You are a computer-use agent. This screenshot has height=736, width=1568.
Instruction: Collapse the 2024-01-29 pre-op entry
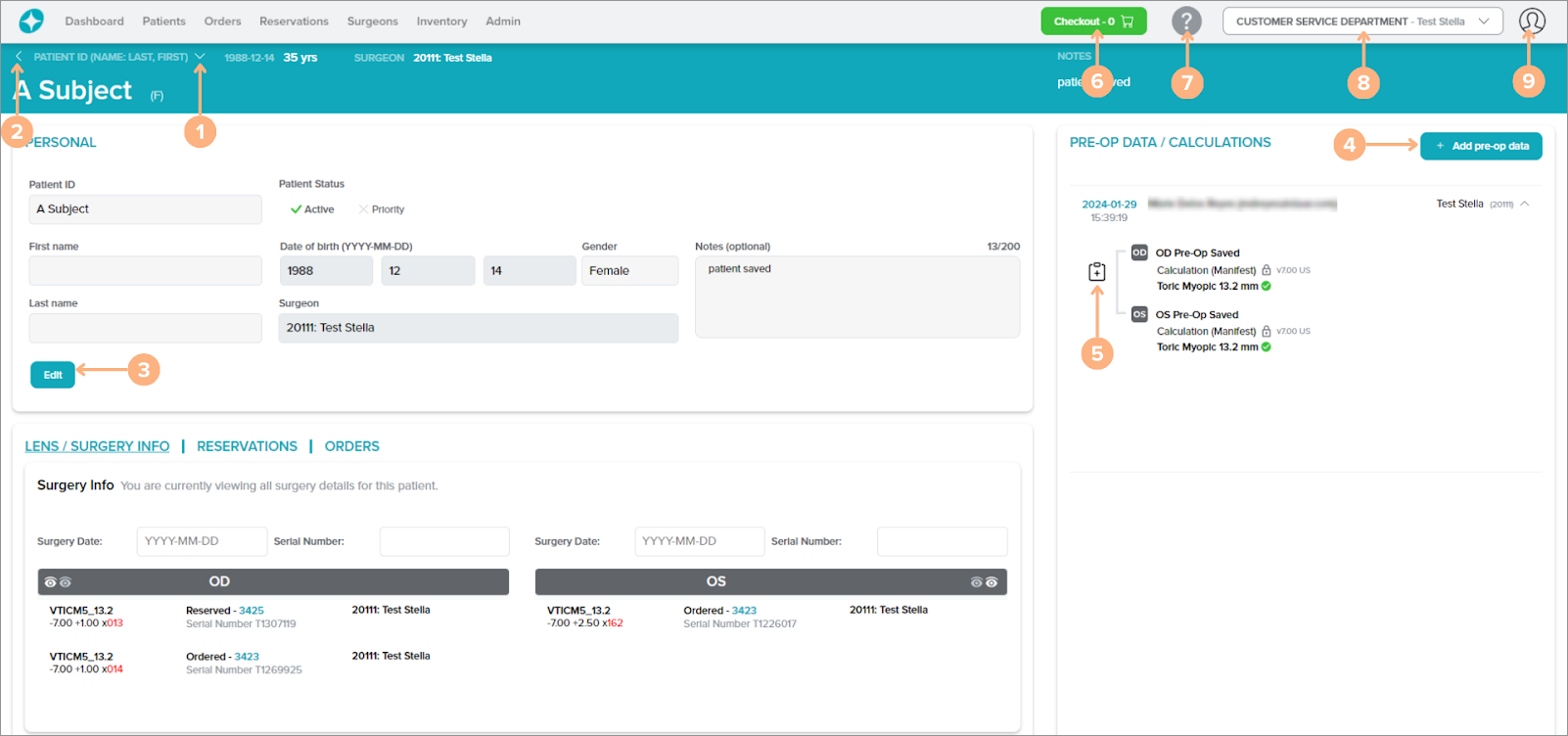[x=1525, y=204]
